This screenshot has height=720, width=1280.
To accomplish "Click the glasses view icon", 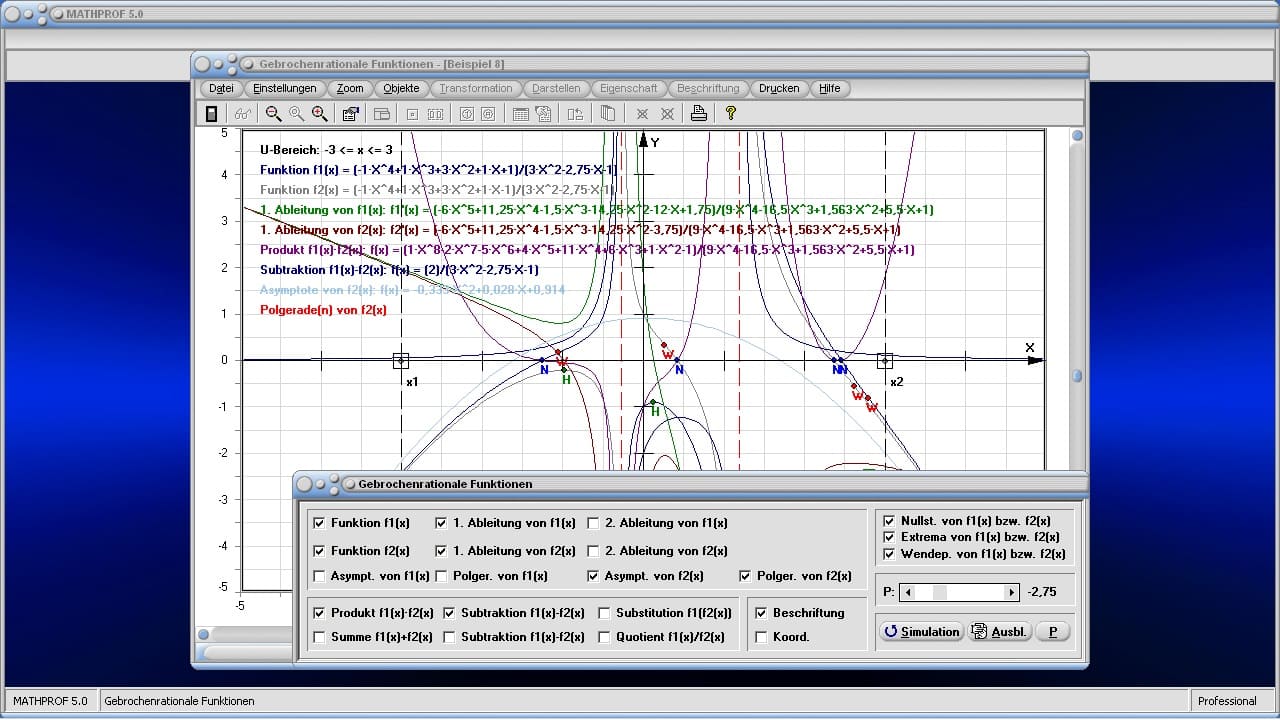I will [243, 114].
